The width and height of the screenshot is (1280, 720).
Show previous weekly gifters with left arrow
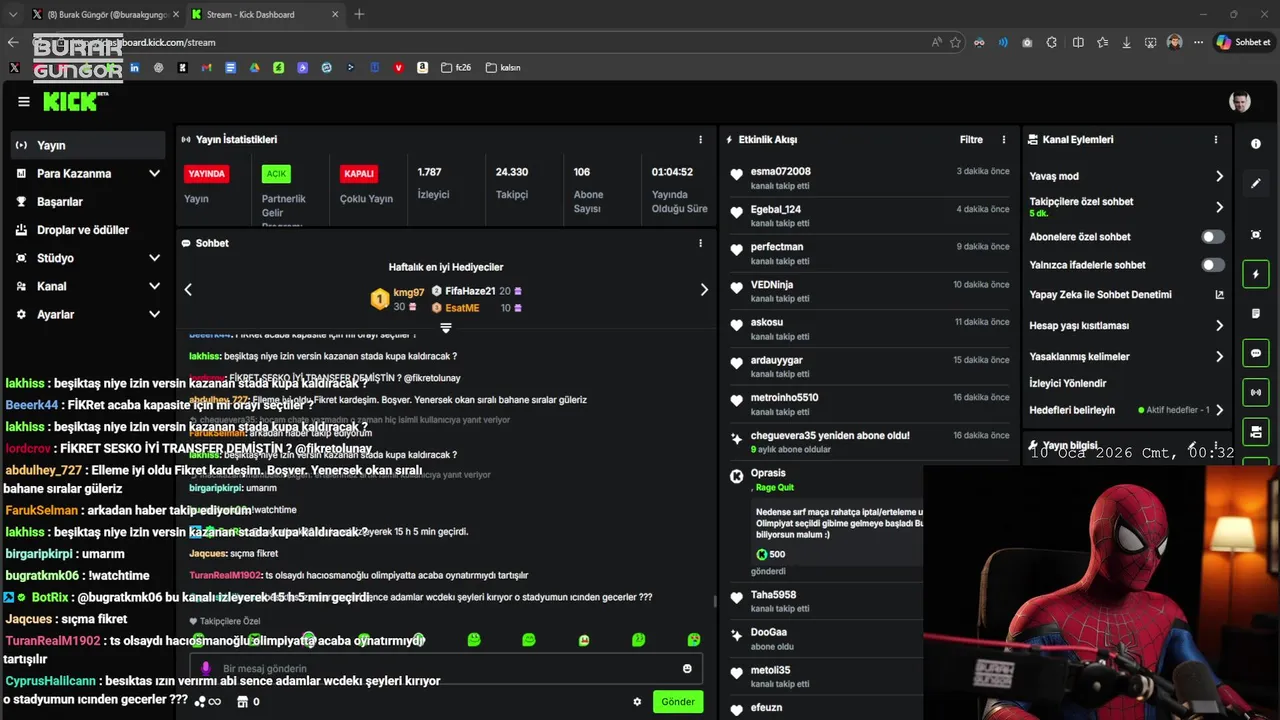(x=188, y=289)
